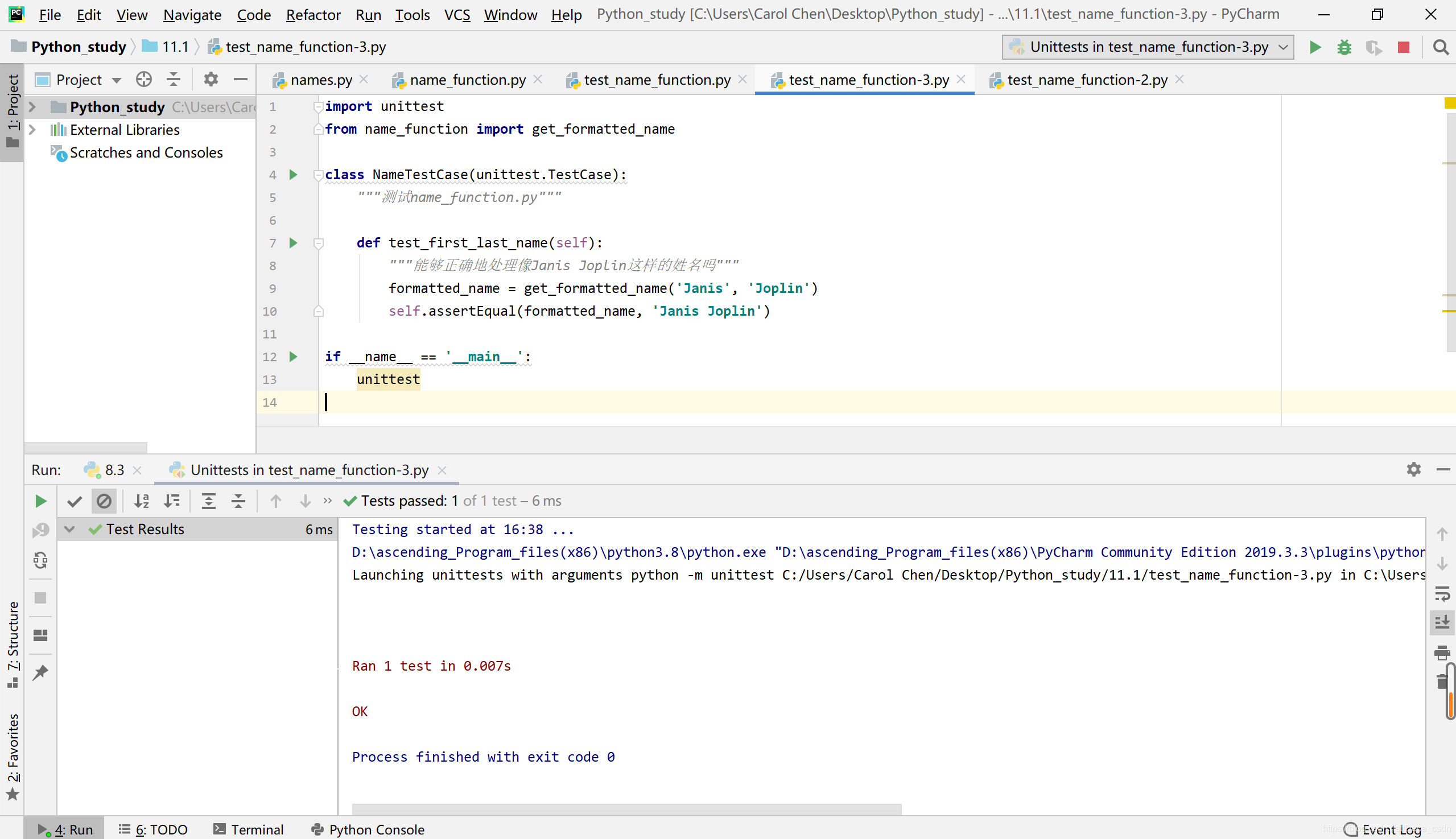Expand the Python_study project folder
This screenshot has height=839, width=1456.
point(33,107)
